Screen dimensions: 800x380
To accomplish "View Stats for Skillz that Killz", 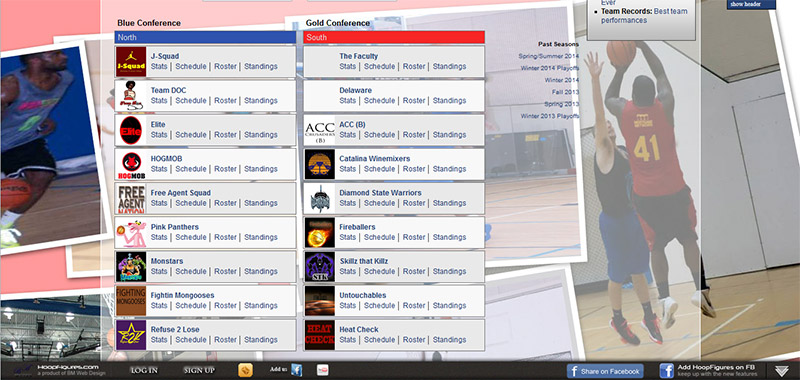I will [x=347, y=271].
